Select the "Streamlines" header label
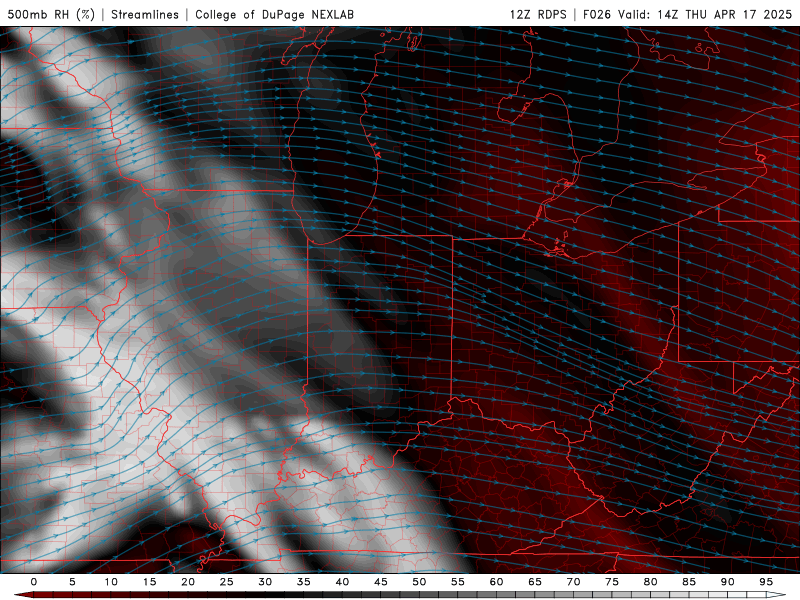Image resolution: width=800 pixels, height=600 pixels. point(145,14)
